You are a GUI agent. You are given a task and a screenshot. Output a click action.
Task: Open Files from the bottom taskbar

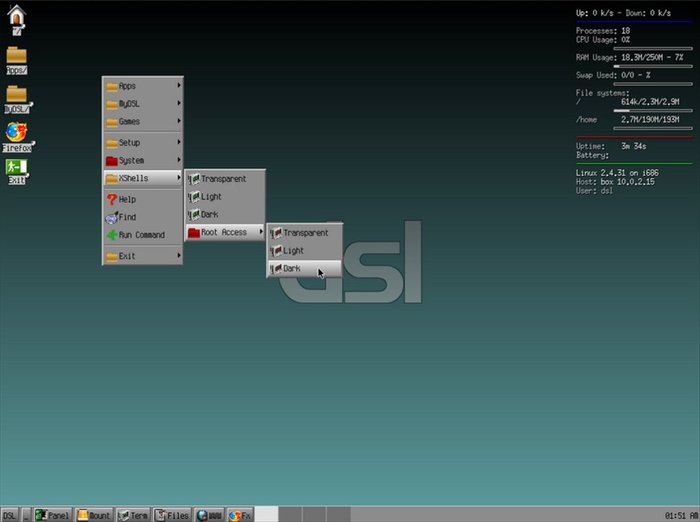click(172, 515)
